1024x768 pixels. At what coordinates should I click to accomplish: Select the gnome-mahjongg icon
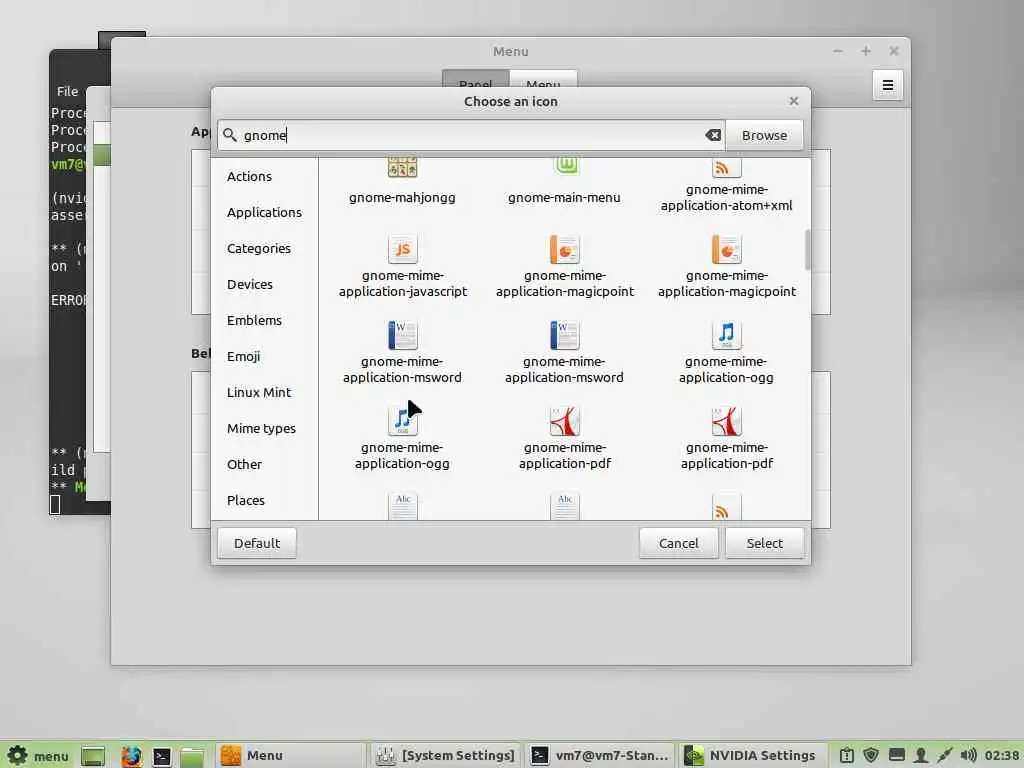[x=402, y=182]
